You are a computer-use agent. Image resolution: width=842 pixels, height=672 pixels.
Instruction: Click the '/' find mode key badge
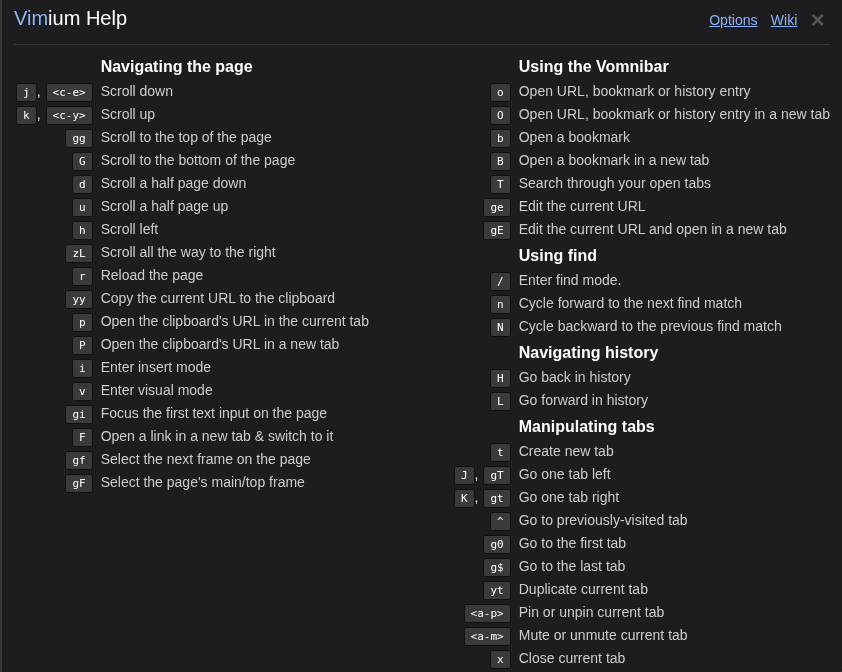[x=500, y=281]
